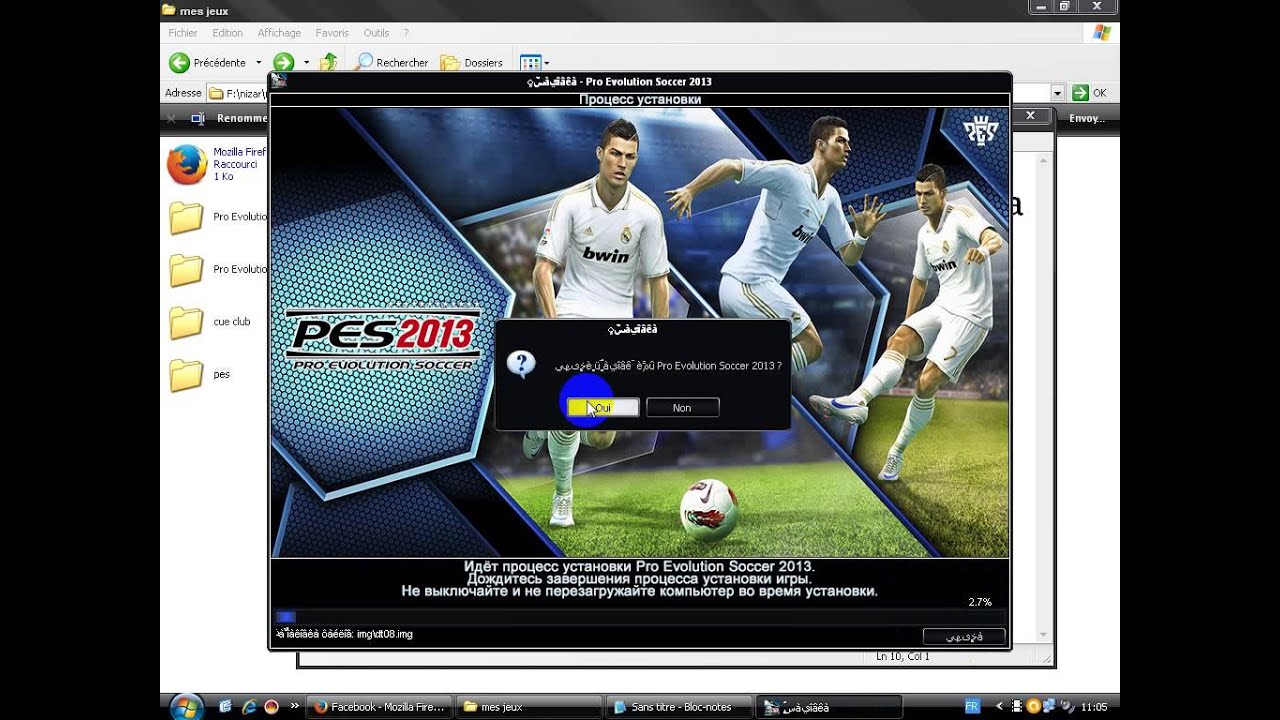The width and height of the screenshot is (1280, 720).
Task: Click the 11:05 taskbar clock
Action: pos(1093,707)
